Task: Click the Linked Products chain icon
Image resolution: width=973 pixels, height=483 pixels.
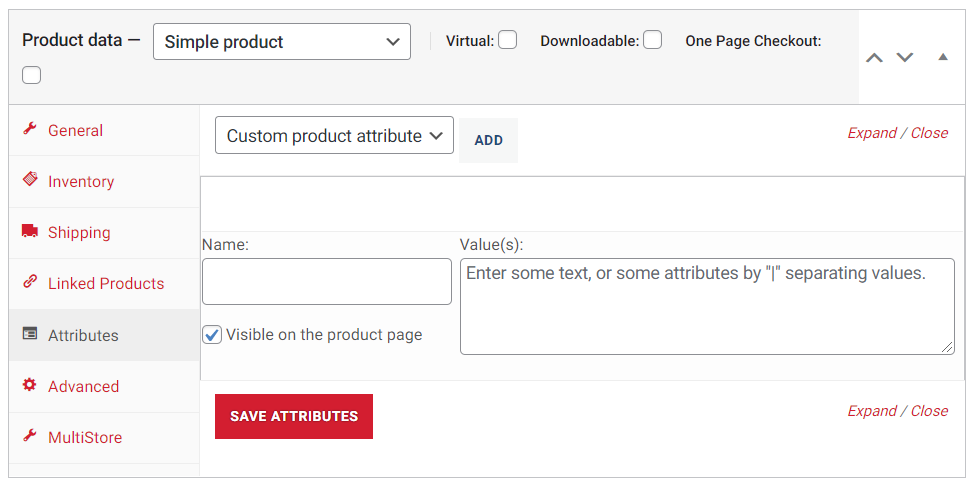Action: point(30,282)
